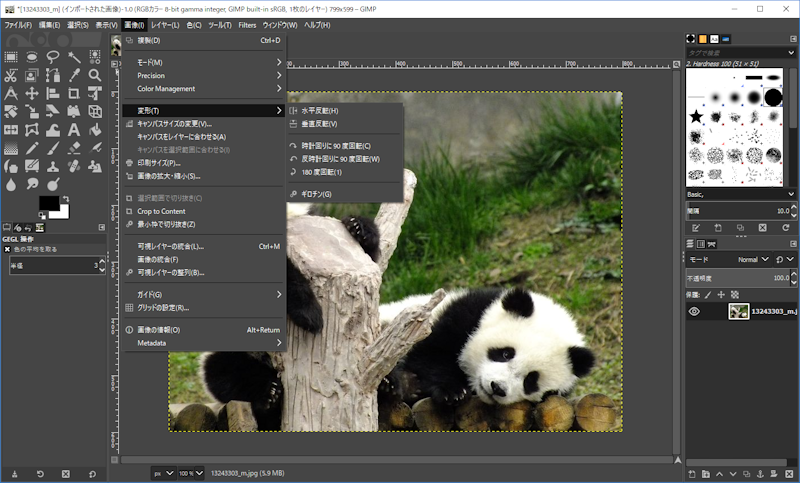Hide the 13243303_m.jpg layer with eye icon
This screenshot has height=483, width=800.
point(694,312)
